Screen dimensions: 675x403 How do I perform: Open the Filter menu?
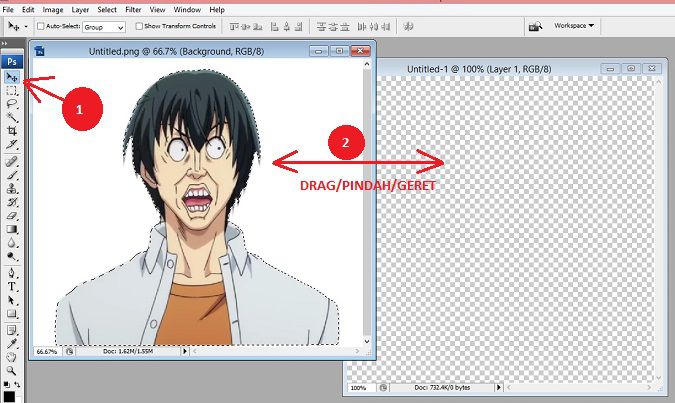click(133, 9)
